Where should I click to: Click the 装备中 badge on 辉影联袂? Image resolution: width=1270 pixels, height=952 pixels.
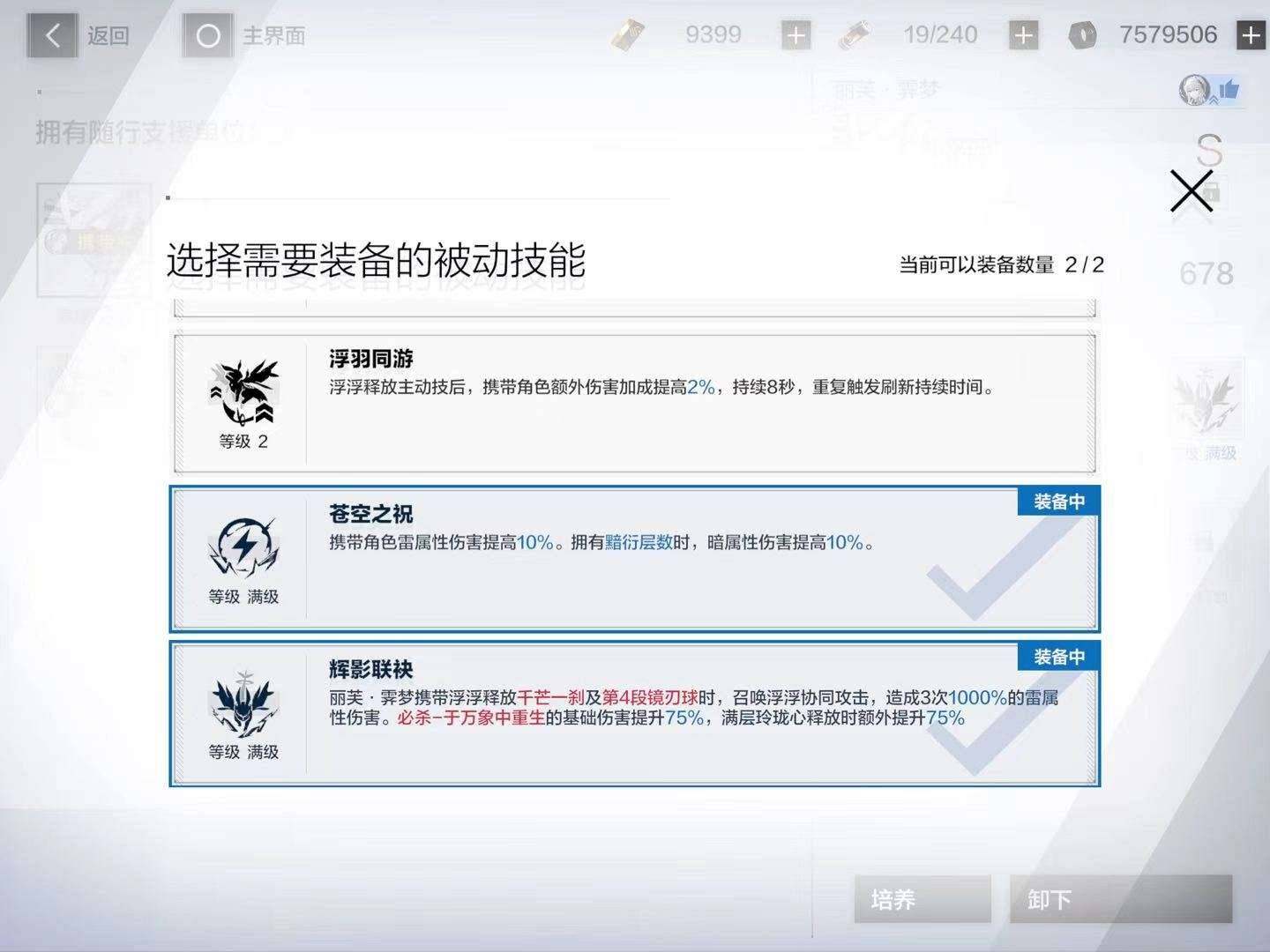(x=1057, y=656)
